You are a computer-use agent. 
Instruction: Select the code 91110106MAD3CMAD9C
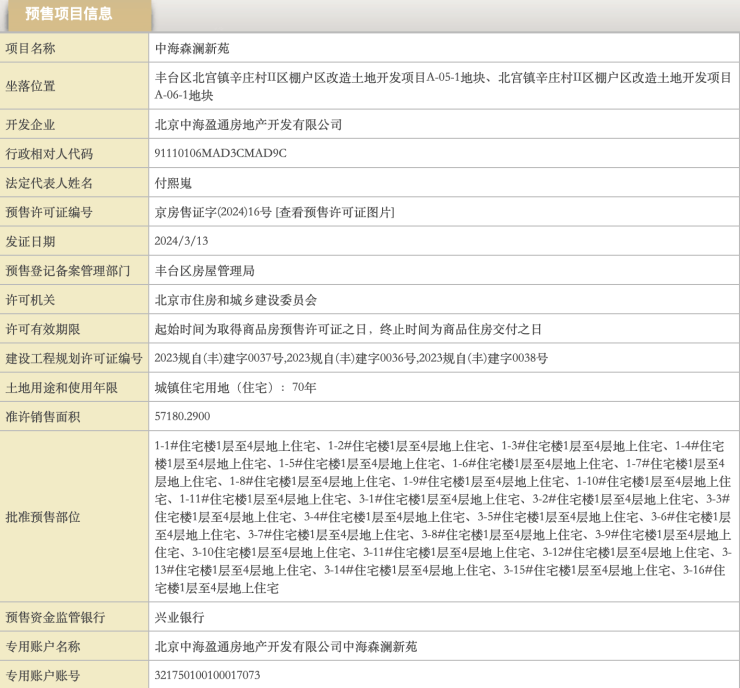pyautogui.click(x=220, y=154)
